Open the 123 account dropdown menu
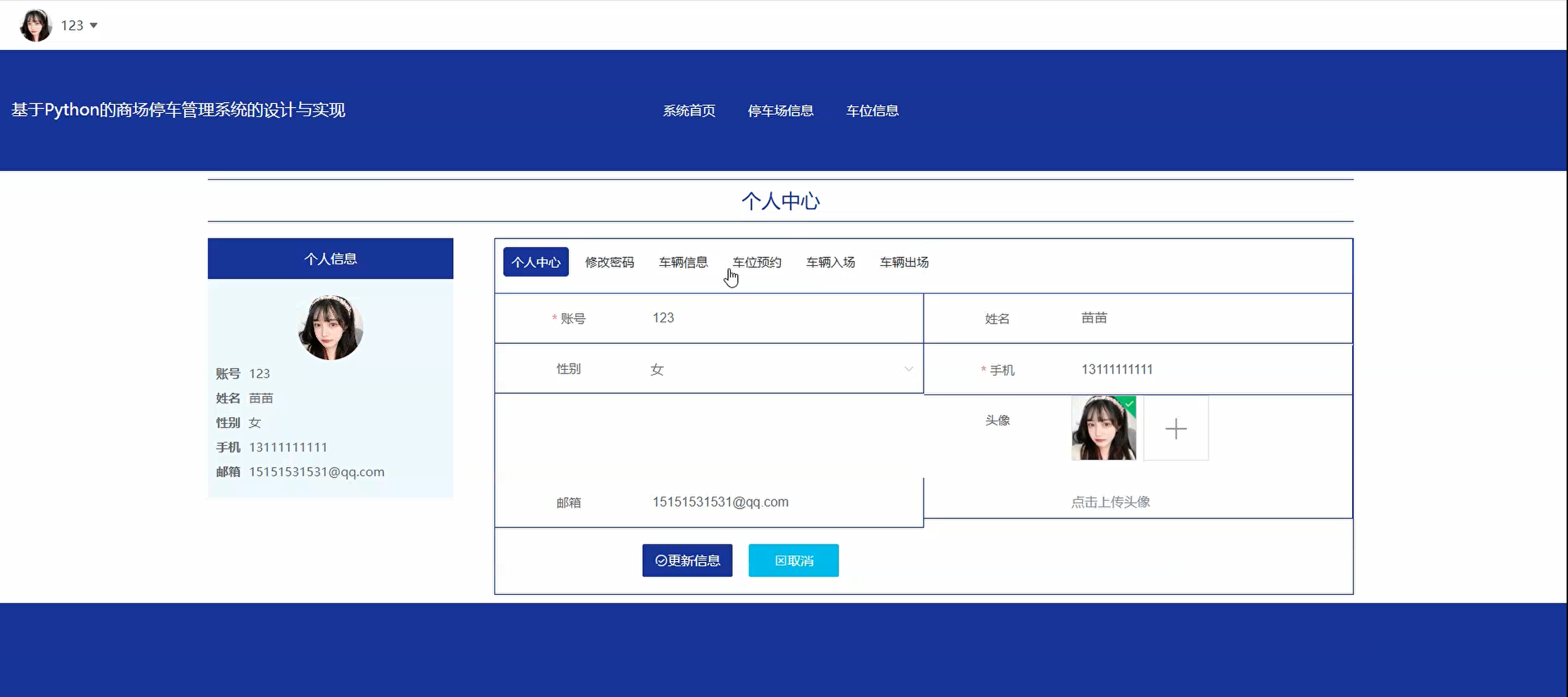Screen dimensions: 1568x697 77,25
